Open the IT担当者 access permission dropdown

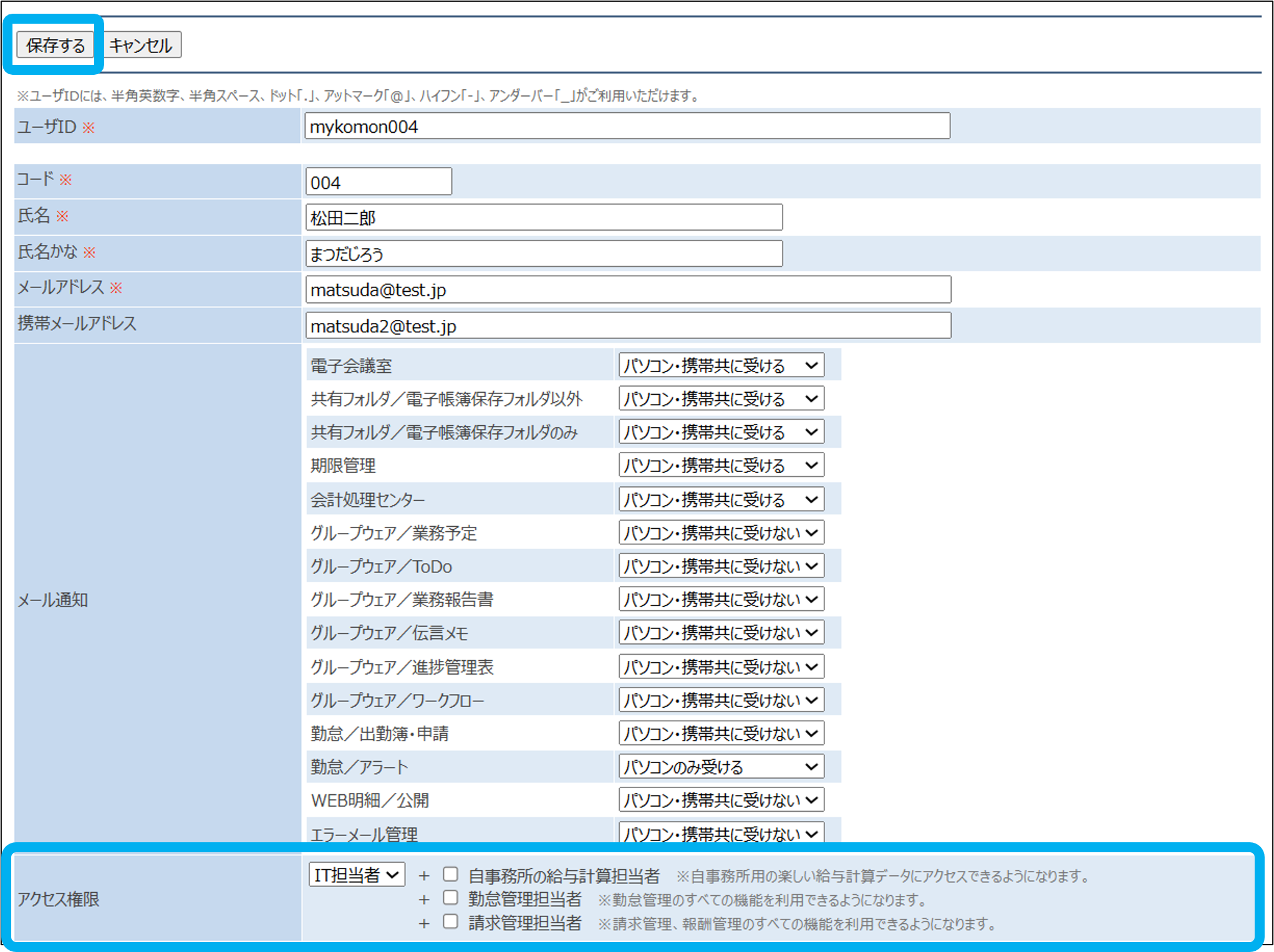(x=357, y=875)
